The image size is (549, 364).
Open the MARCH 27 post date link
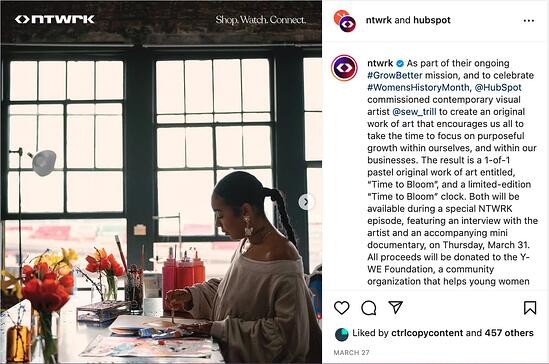[351, 353]
